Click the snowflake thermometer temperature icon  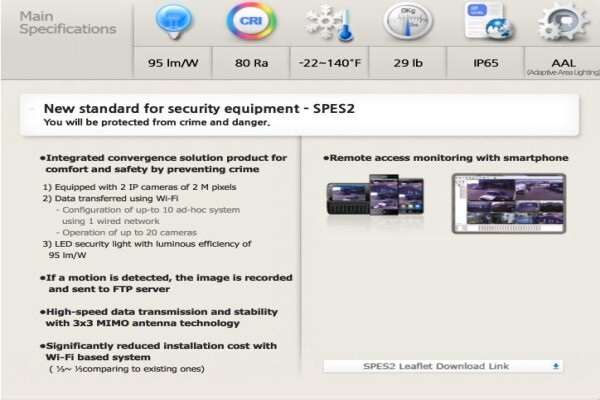pos(329,23)
